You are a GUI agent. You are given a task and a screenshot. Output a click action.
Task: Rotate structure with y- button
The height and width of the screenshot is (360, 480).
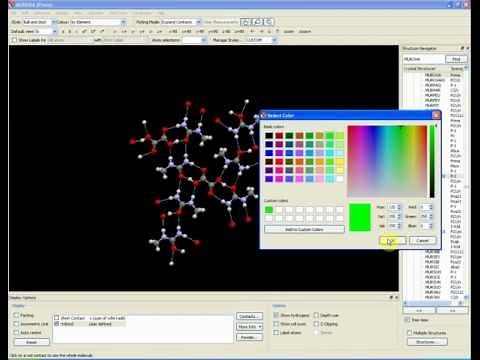click(x=133, y=31)
